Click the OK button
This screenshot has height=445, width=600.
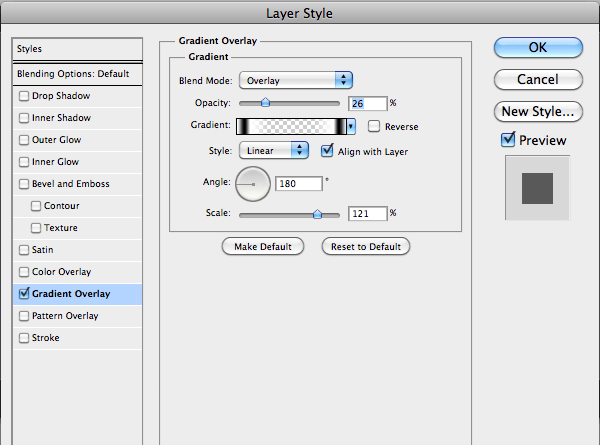coord(538,47)
